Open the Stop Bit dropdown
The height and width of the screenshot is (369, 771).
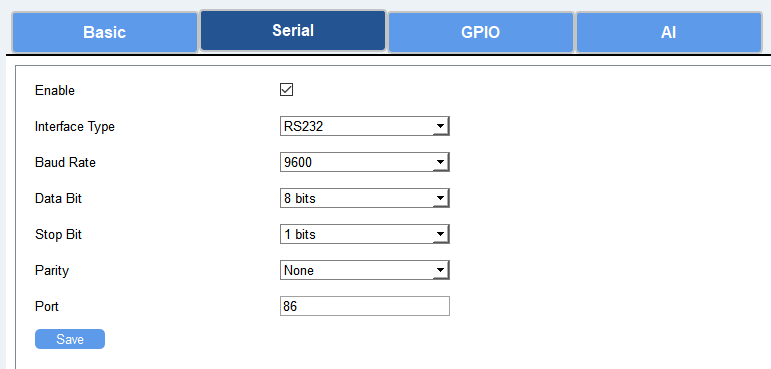pyautogui.click(x=365, y=234)
